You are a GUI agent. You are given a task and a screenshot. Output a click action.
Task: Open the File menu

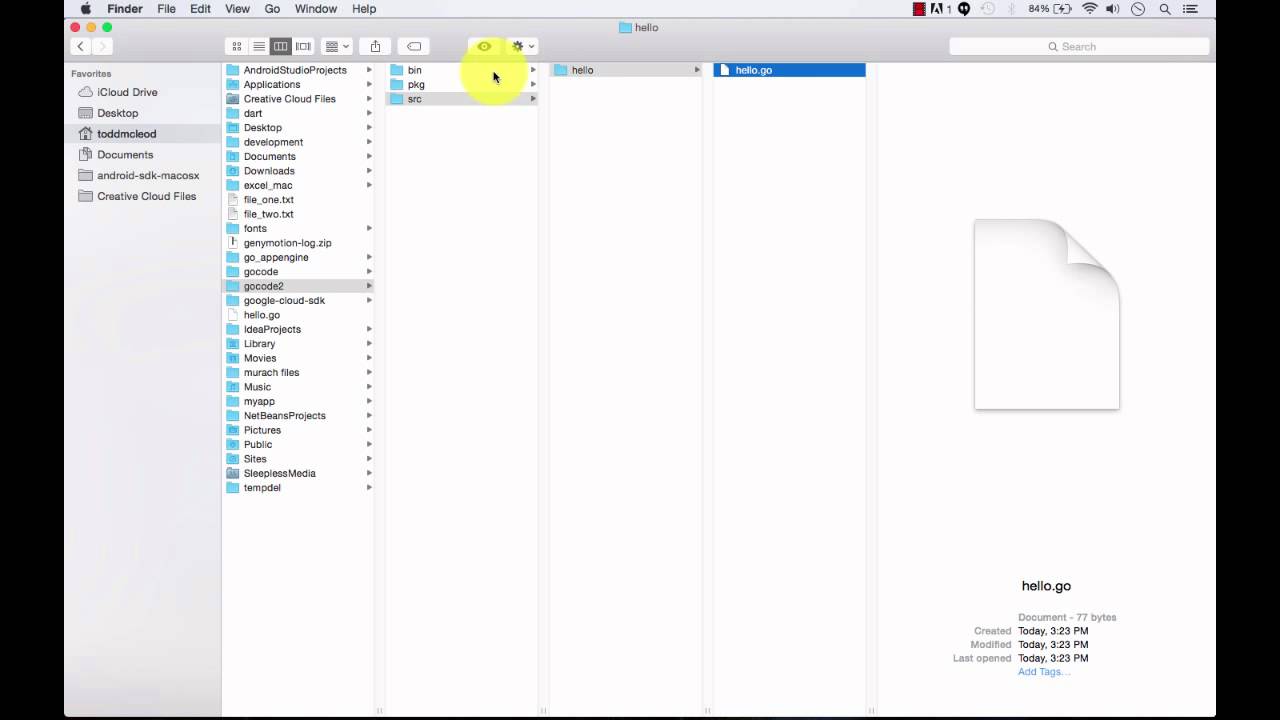(166, 9)
